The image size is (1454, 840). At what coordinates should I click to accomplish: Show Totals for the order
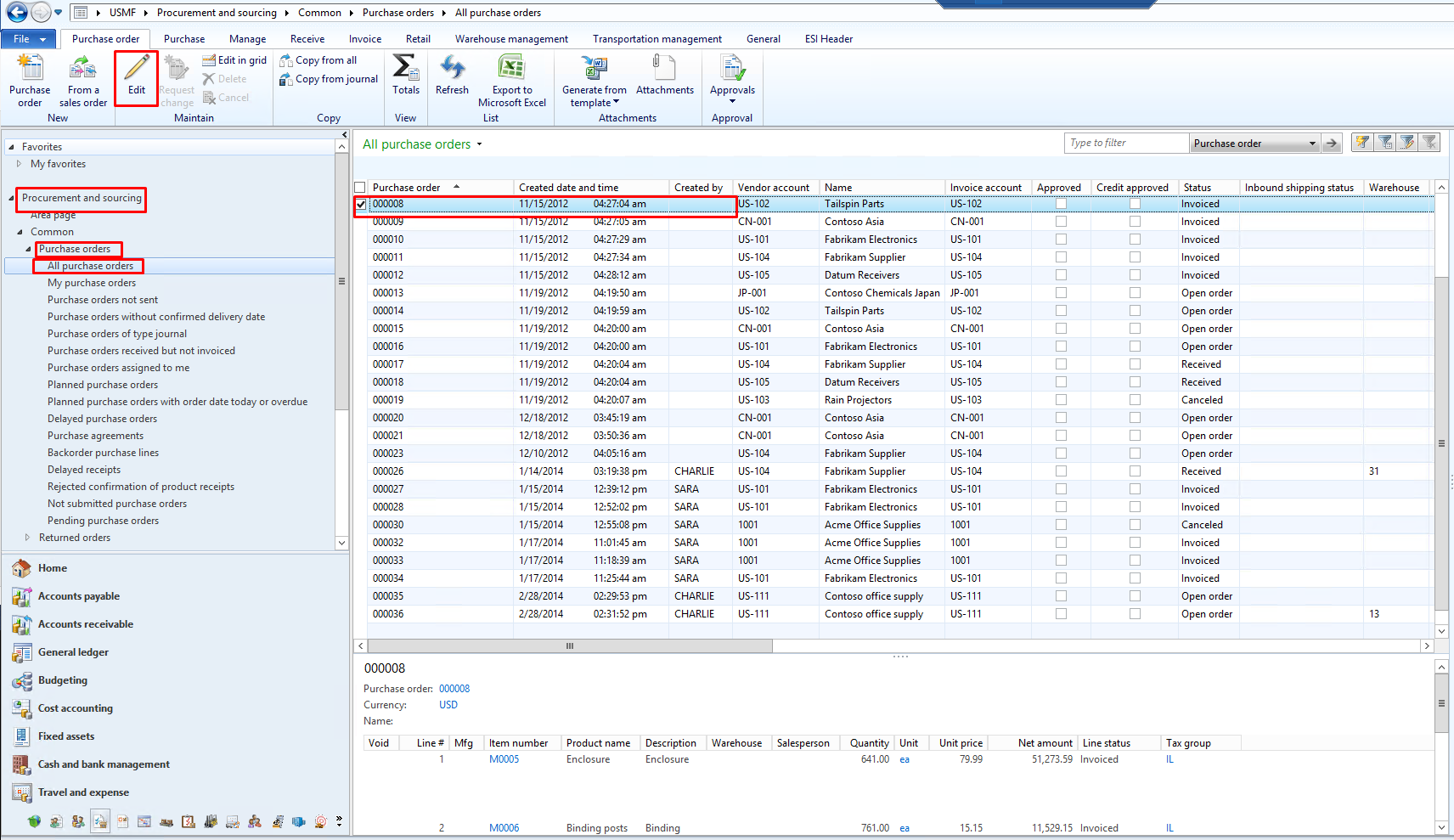point(406,75)
